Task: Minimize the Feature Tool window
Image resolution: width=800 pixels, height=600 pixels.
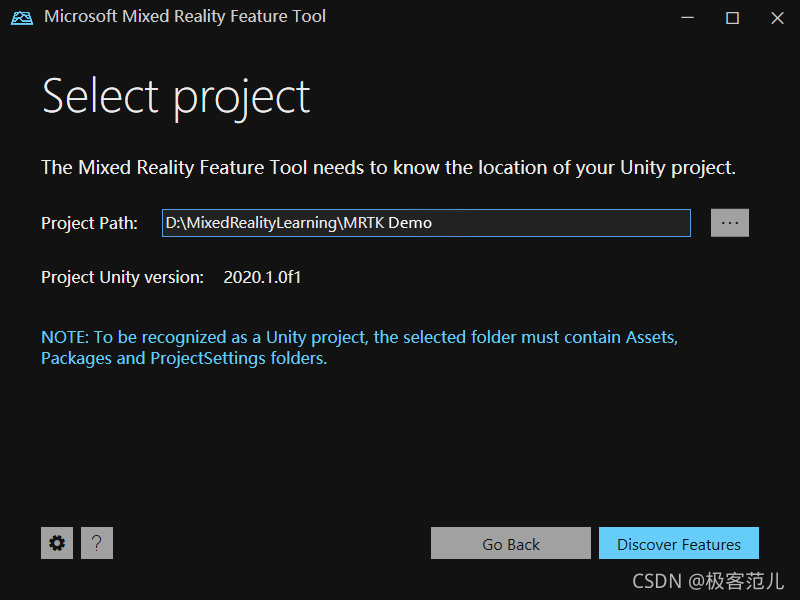Action: [687, 18]
